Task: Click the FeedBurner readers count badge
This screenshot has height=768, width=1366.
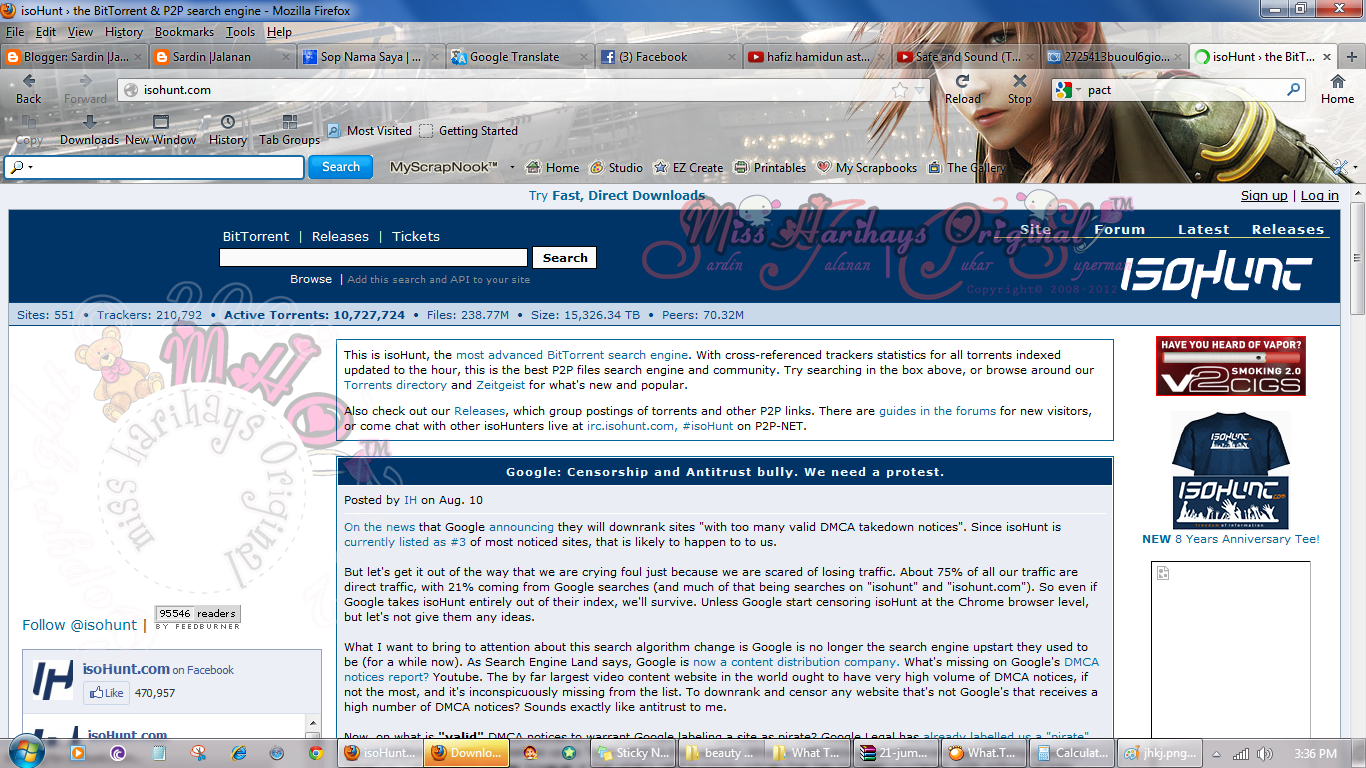Action: 197,618
